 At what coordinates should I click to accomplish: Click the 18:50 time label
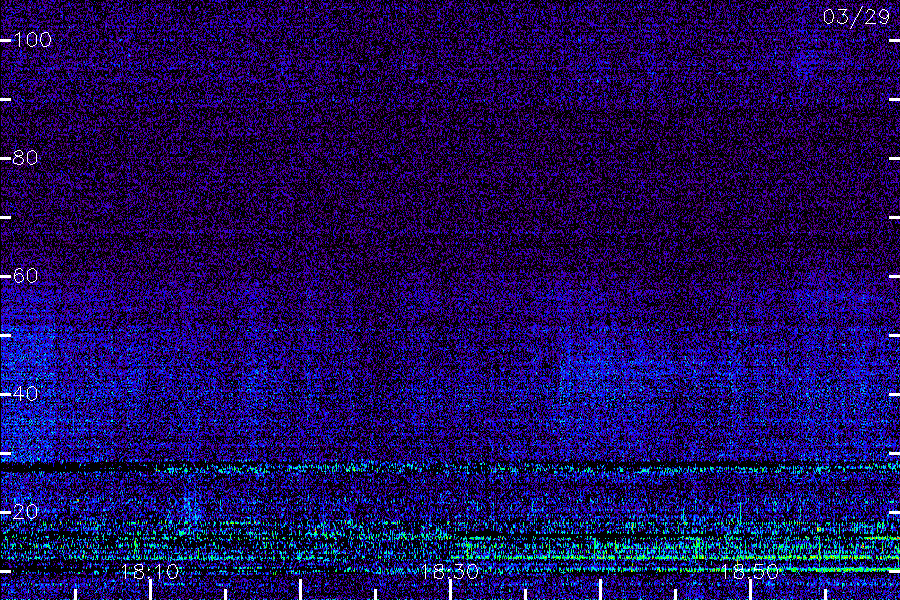[750, 571]
